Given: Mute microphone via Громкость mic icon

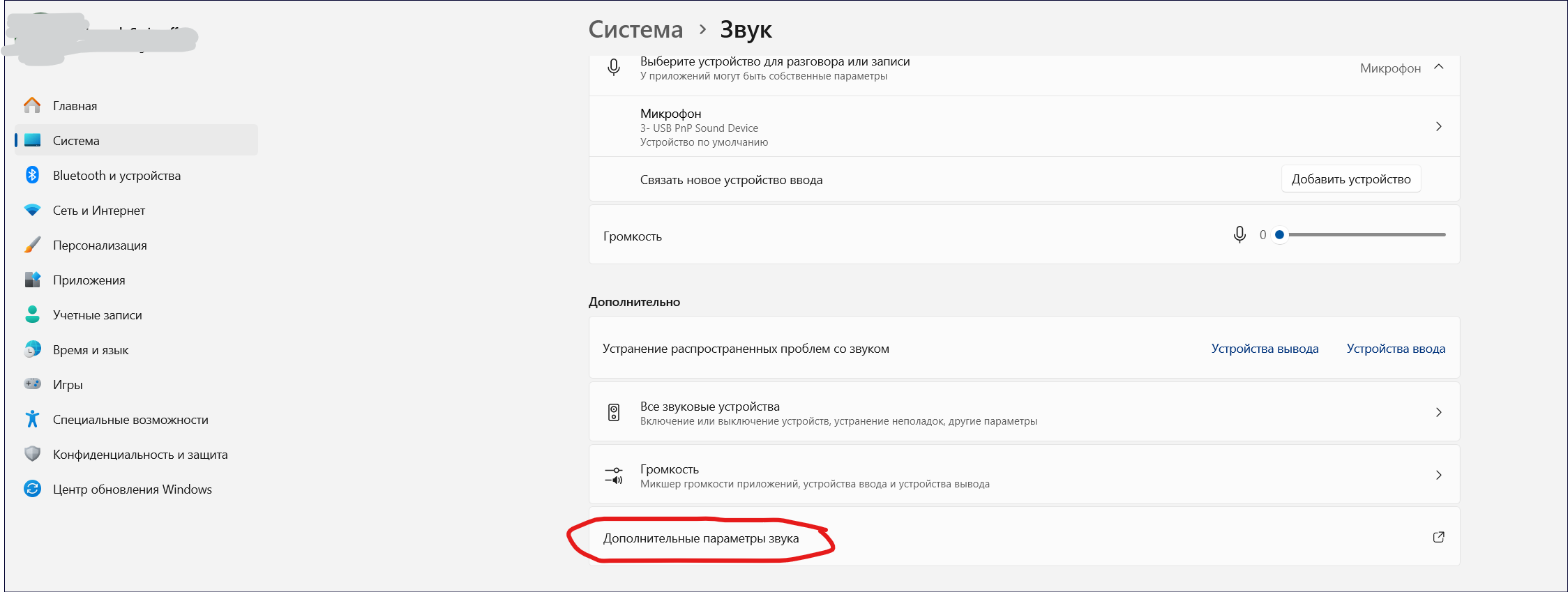Looking at the screenshot, I should [x=1239, y=235].
